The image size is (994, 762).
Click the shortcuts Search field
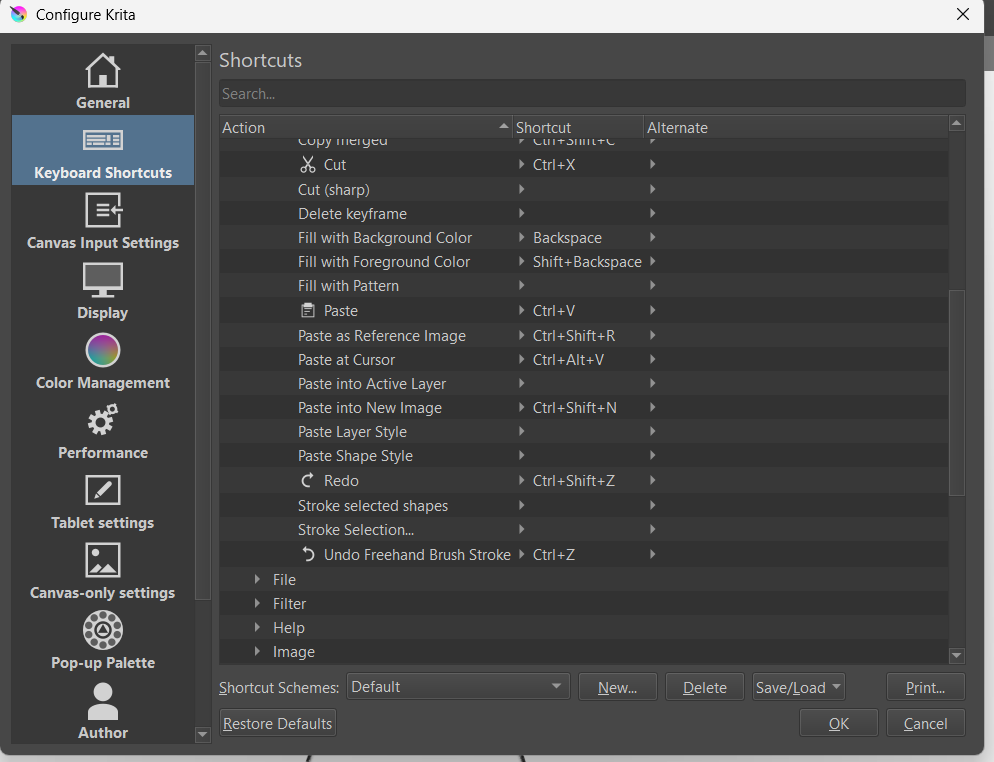point(592,94)
